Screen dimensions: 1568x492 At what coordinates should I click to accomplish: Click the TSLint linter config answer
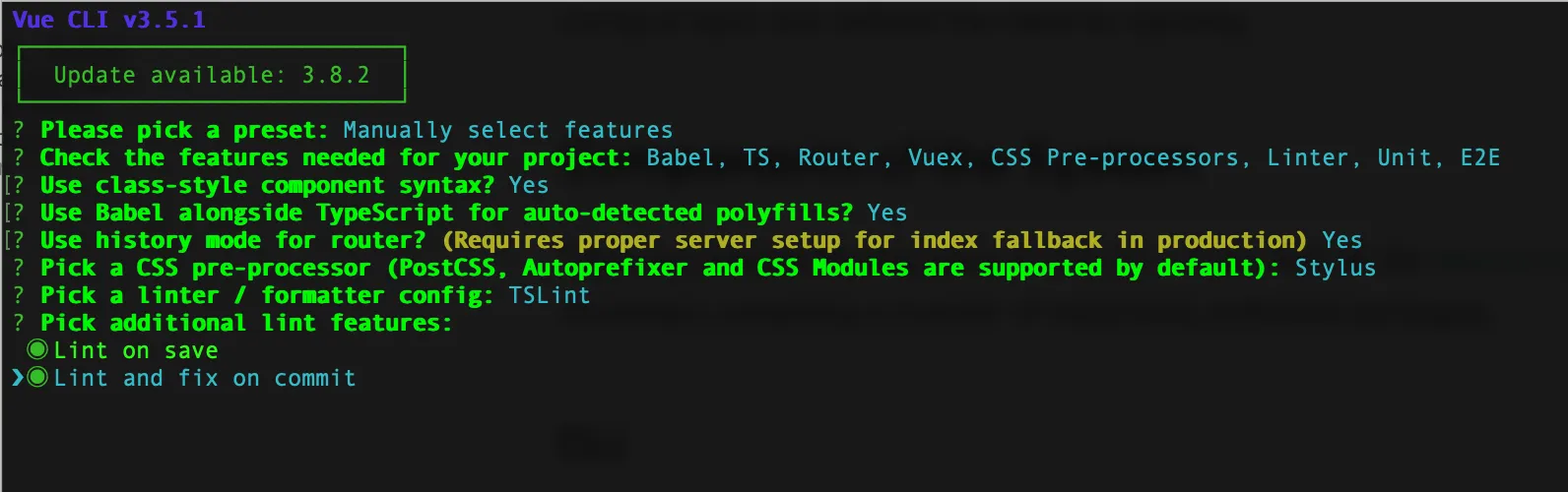tap(550, 295)
